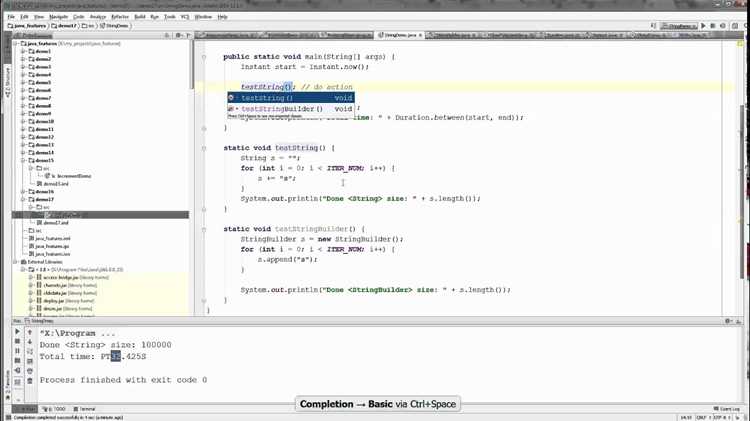Select charsets.jar in External Libraries
The height and width of the screenshot is (421, 750).
tap(66, 285)
